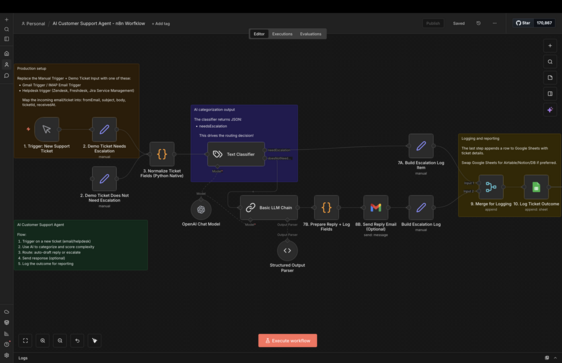Click the Add tag link
The image size is (562, 363).
pos(161,24)
